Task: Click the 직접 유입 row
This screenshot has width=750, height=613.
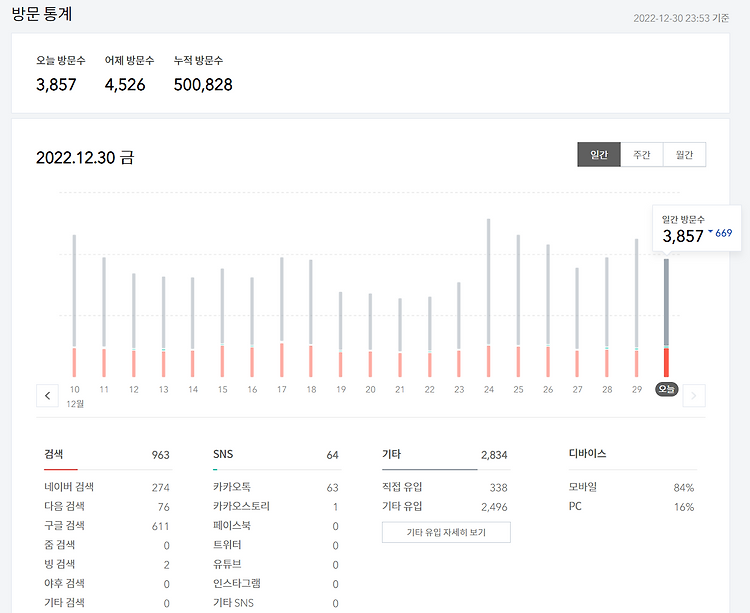Action: 445,487
